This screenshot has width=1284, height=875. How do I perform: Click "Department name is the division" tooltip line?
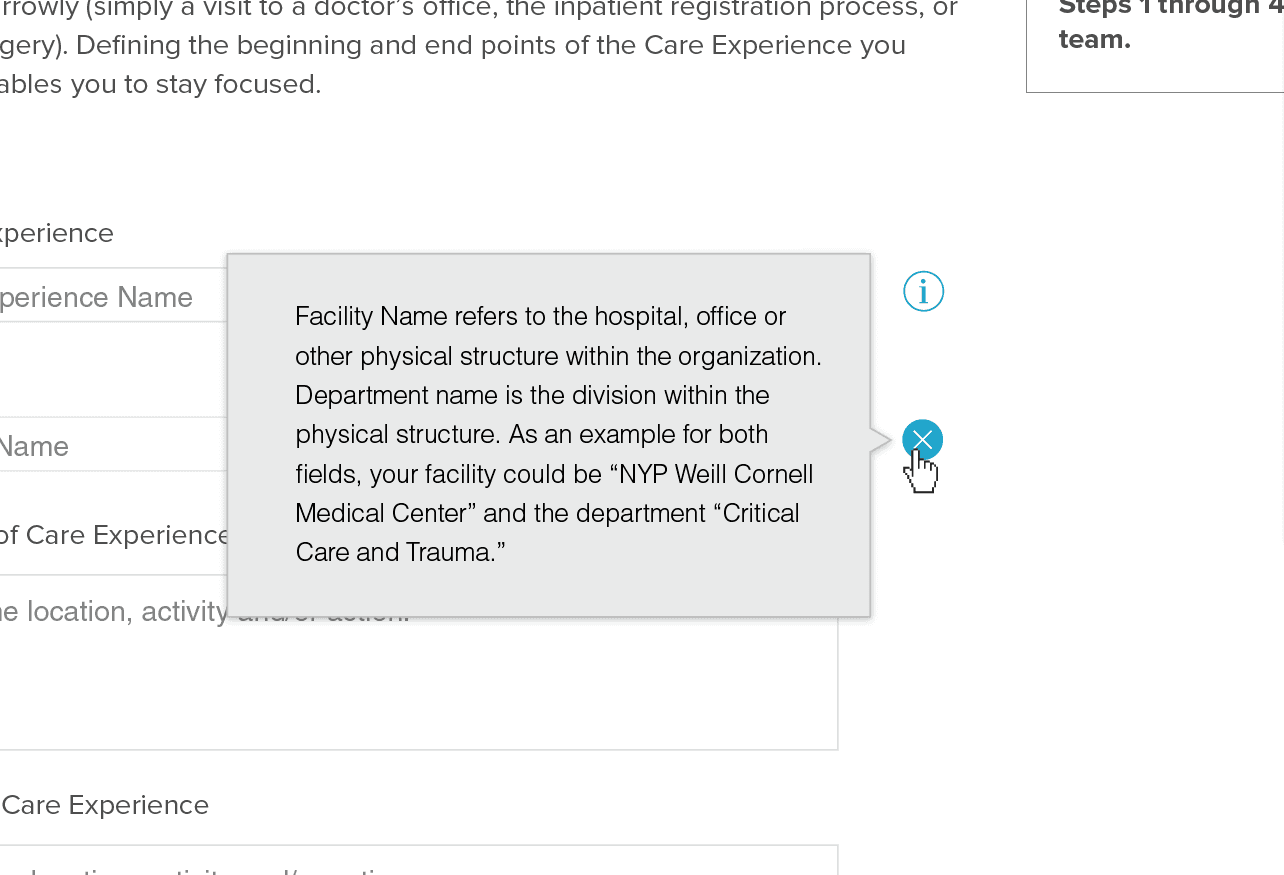pos(532,395)
